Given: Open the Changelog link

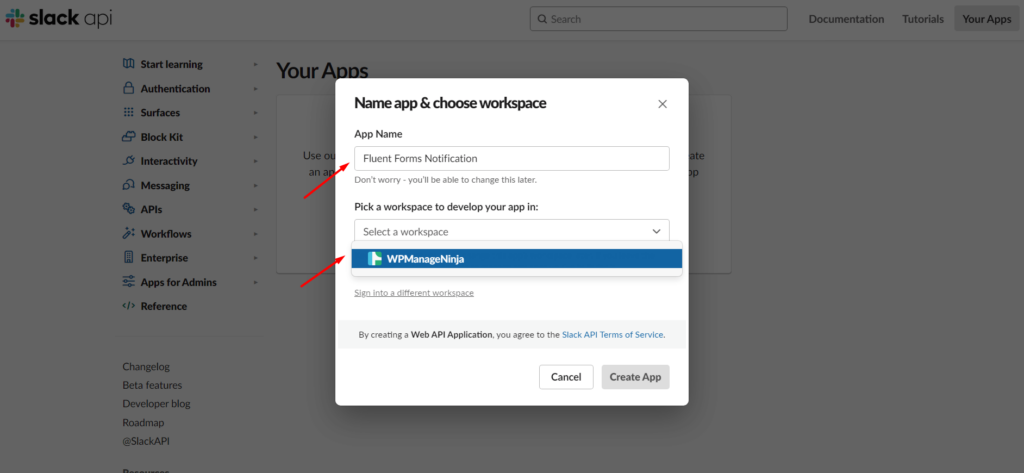Looking at the screenshot, I should click(146, 367).
